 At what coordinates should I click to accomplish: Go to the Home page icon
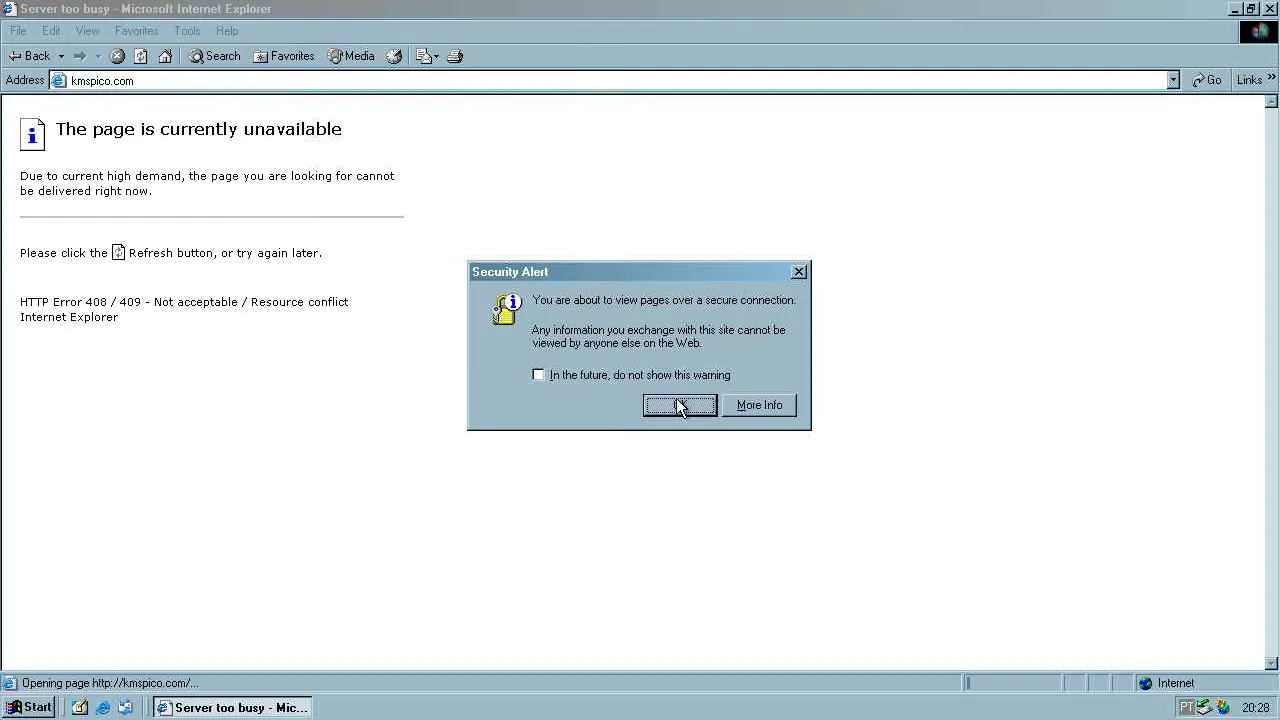tap(165, 56)
